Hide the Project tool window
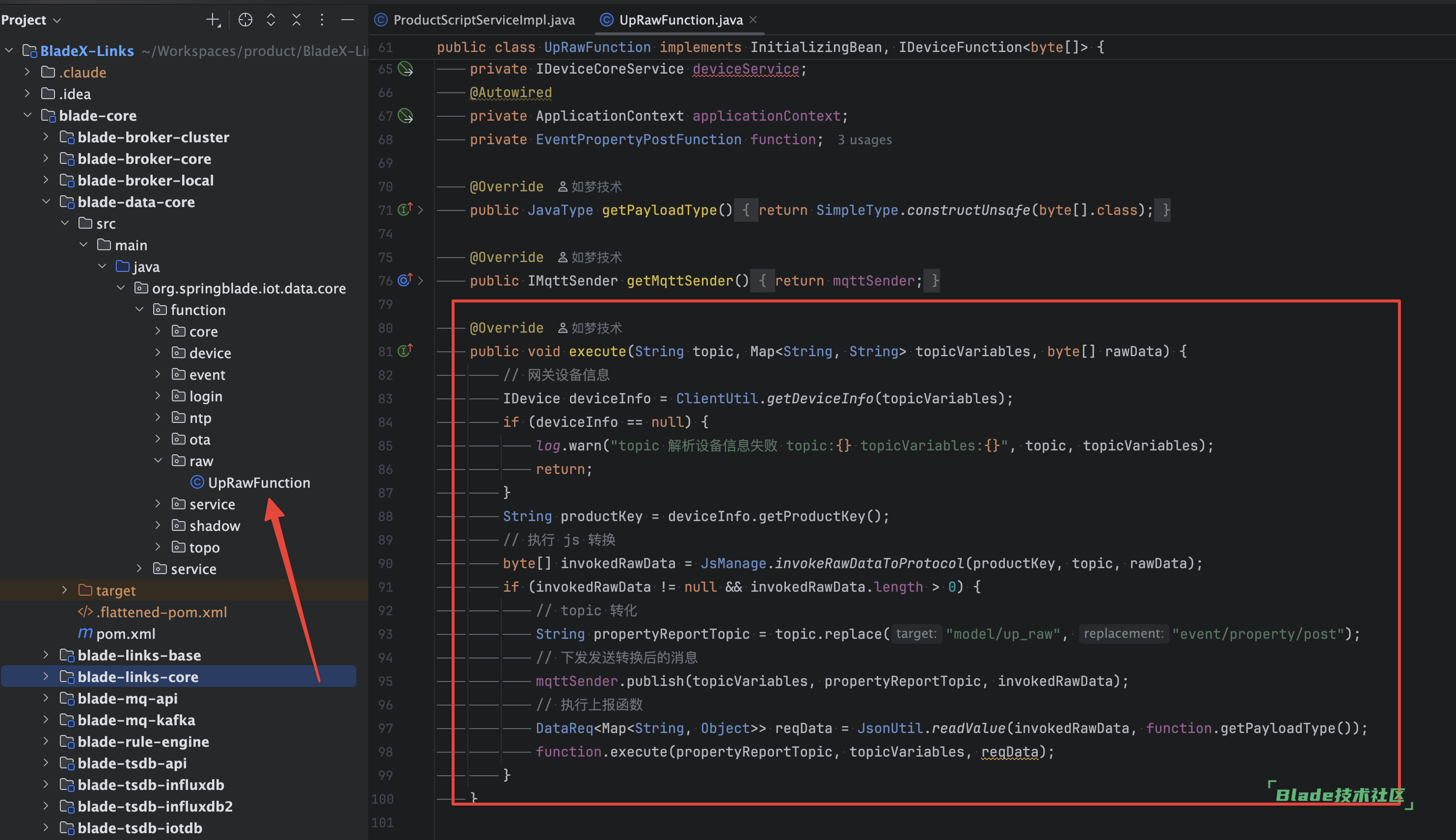This screenshot has height=840, width=1456. pyautogui.click(x=347, y=20)
